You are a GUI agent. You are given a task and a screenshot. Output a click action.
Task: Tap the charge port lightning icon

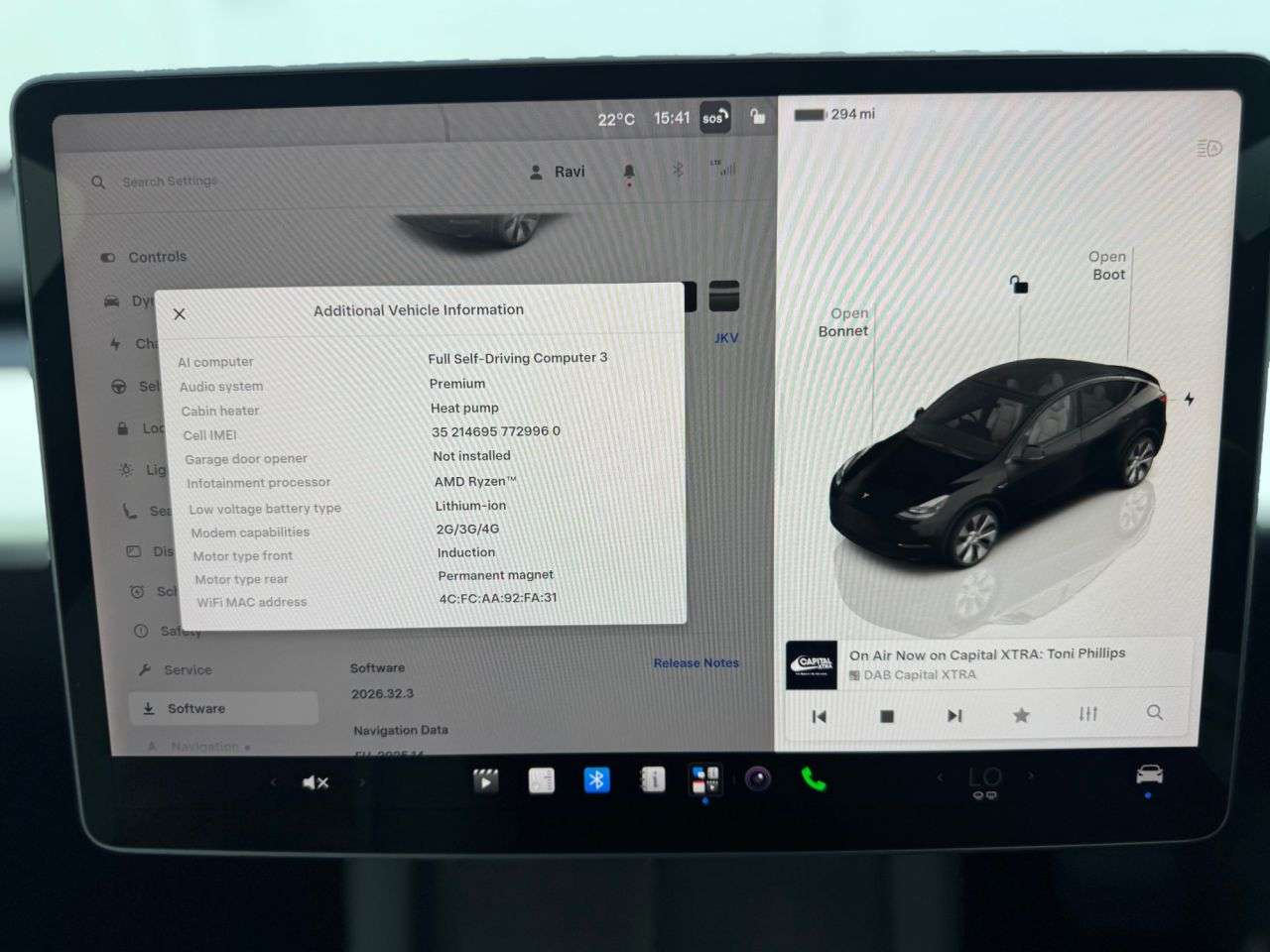tap(1189, 399)
